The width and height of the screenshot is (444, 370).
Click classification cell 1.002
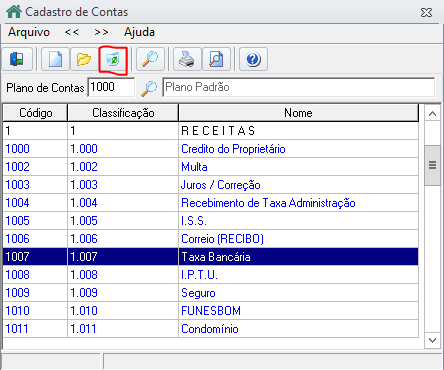click(x=123, y=167)
